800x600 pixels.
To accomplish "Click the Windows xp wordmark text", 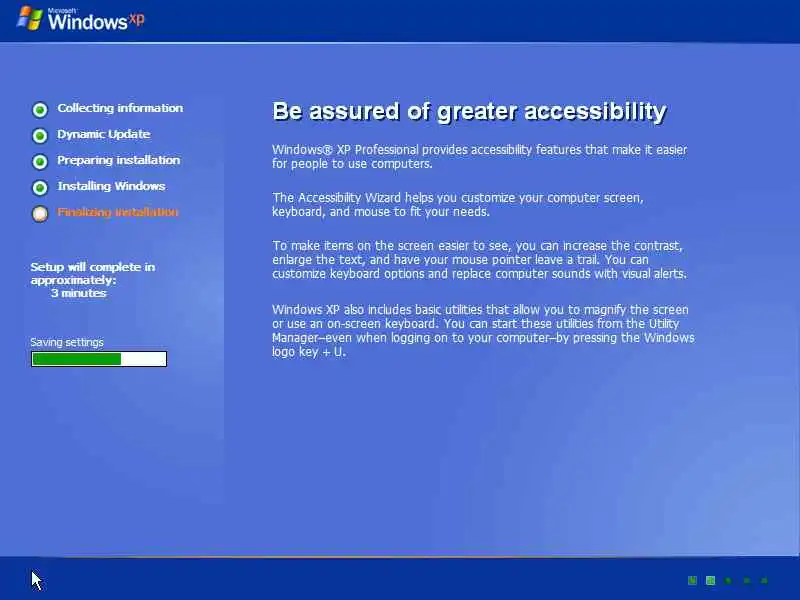I will point(96,21).
